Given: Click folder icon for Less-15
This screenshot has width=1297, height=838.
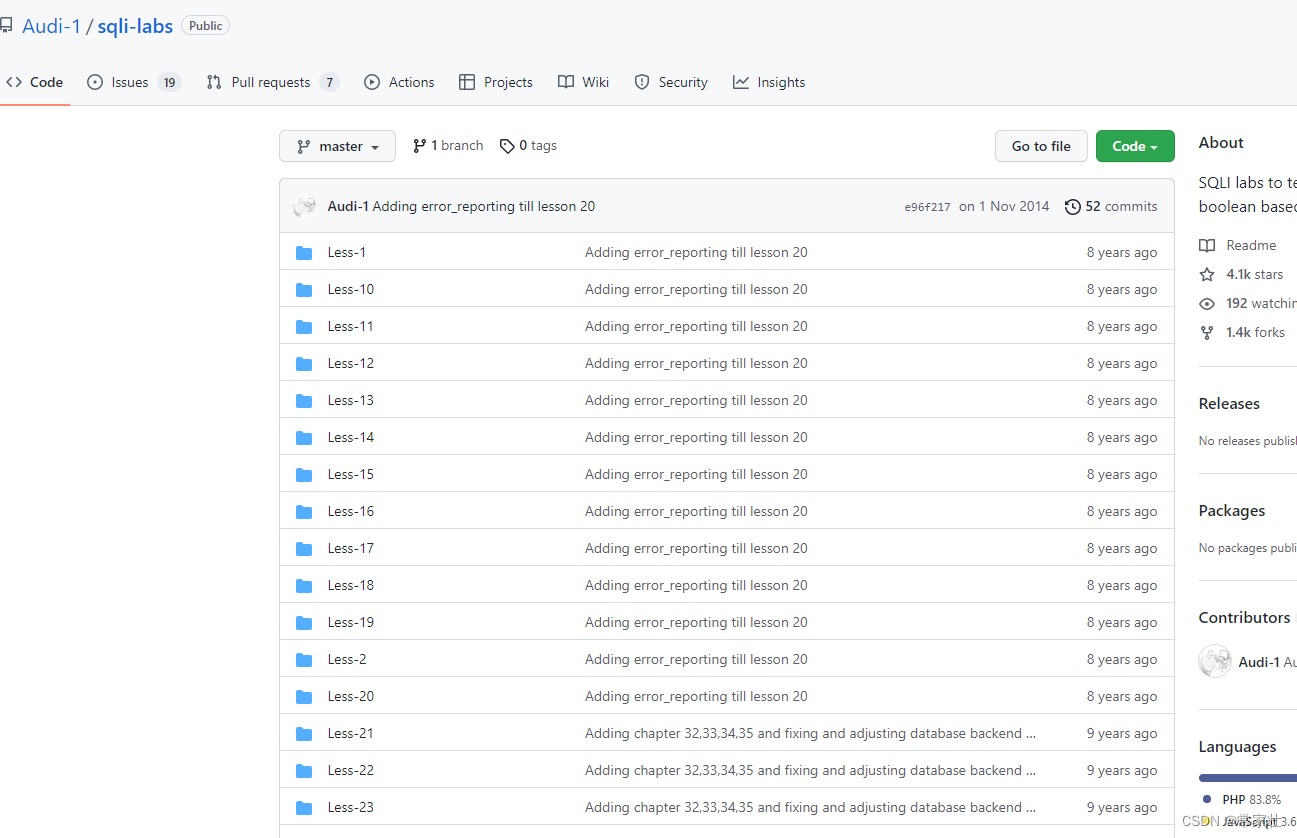Looking at the screenshot, I should point(304,475).
